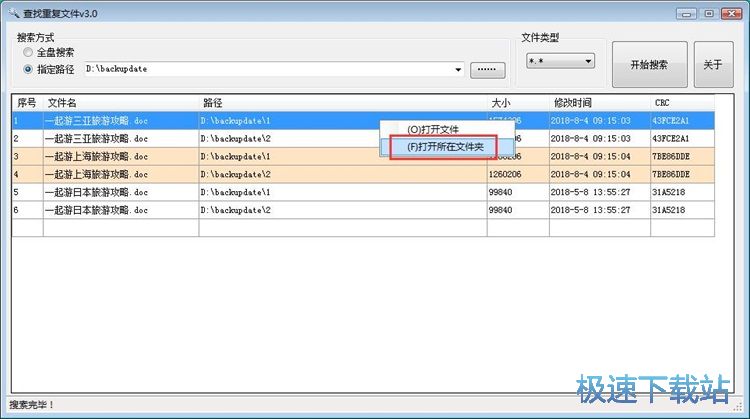Click CRC 43FCE2A1 in row 2
Screen dimensions: 750x419
[671, 139]
